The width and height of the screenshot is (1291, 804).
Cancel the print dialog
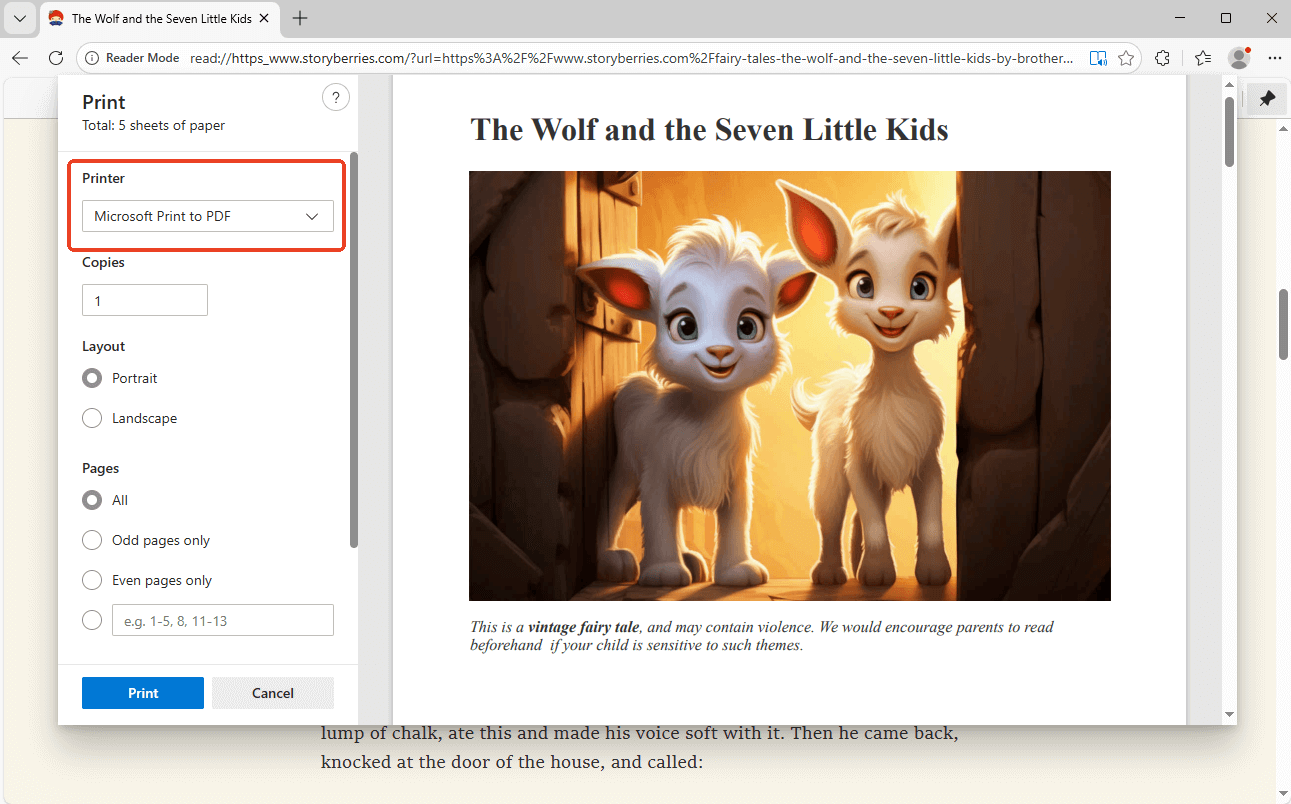pos(272,692)
